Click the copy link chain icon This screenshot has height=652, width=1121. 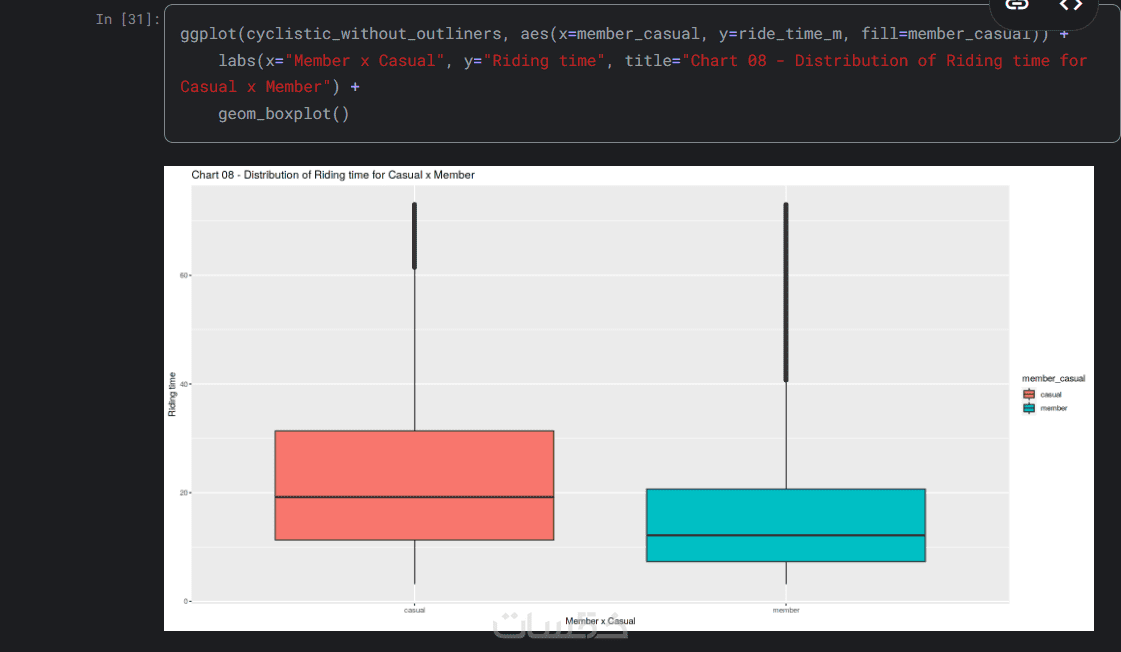(x=1017, y=5)
